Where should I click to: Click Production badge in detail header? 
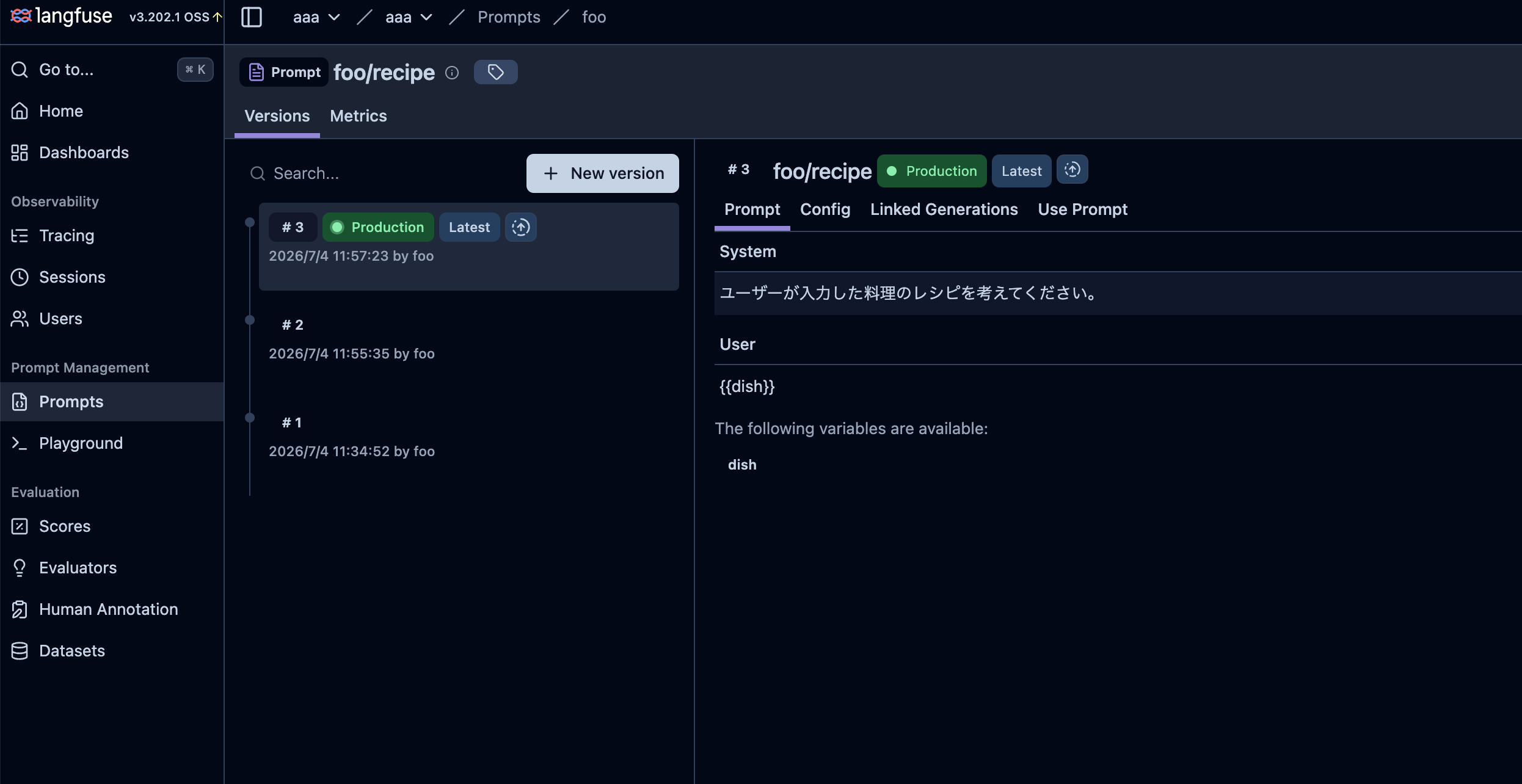coord(932,171)
